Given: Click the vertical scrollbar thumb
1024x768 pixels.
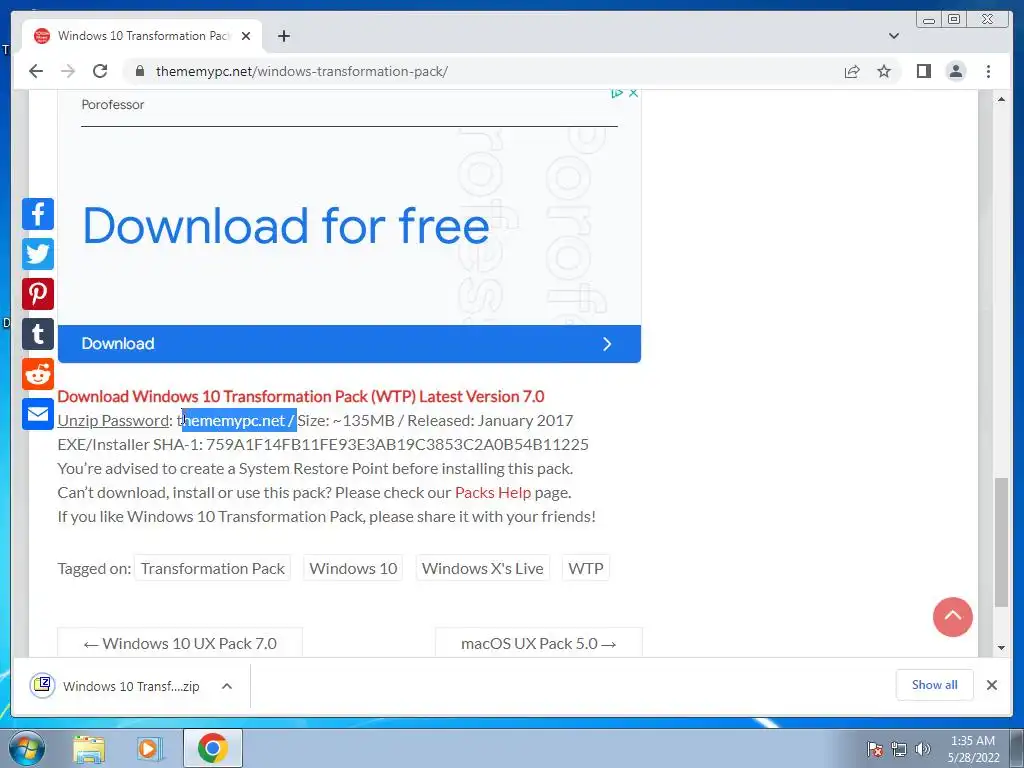Looking at the screenshot, I should click(1001, 543).
